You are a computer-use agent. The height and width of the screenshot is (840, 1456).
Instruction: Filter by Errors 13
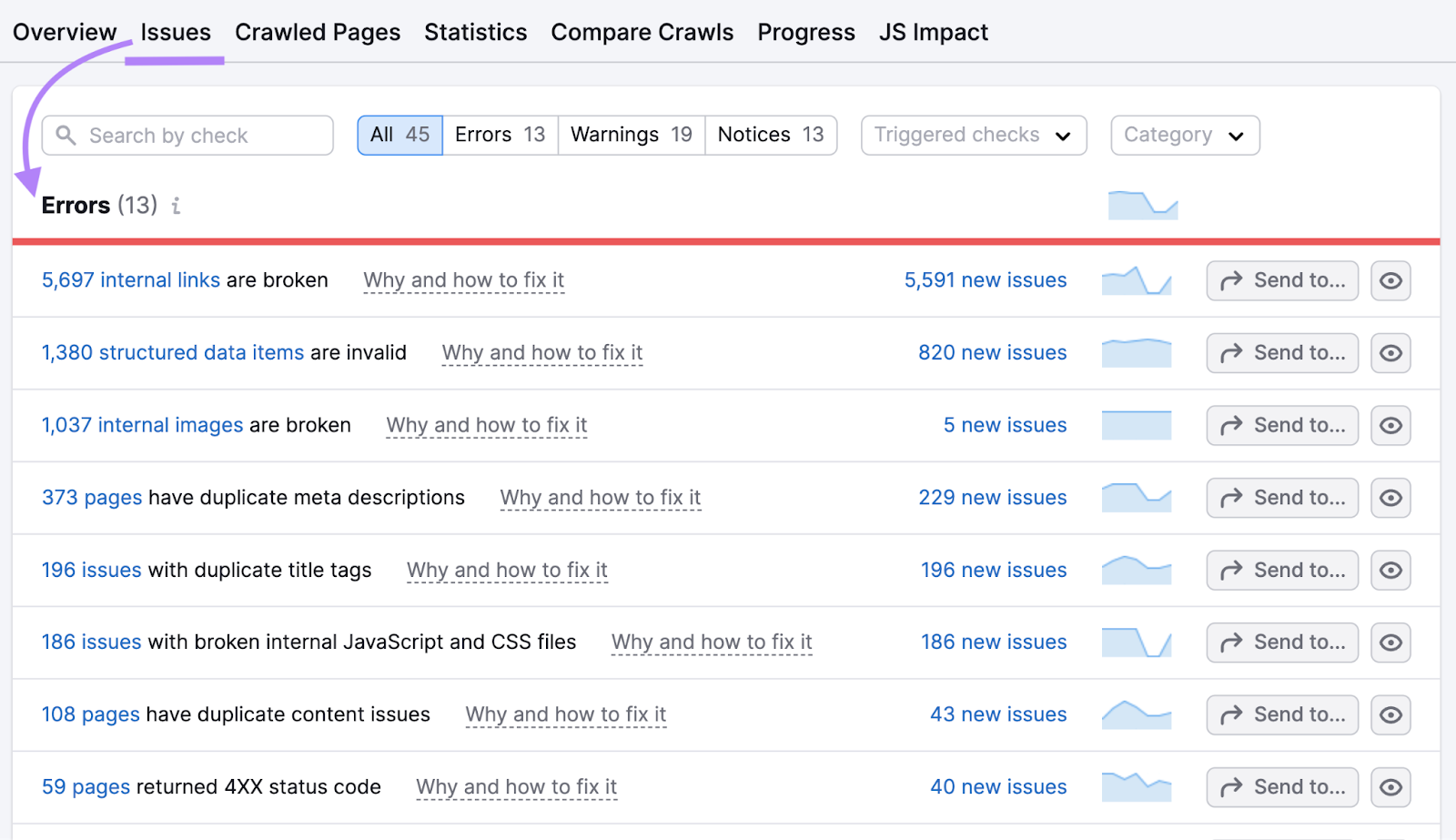[500, 136]
